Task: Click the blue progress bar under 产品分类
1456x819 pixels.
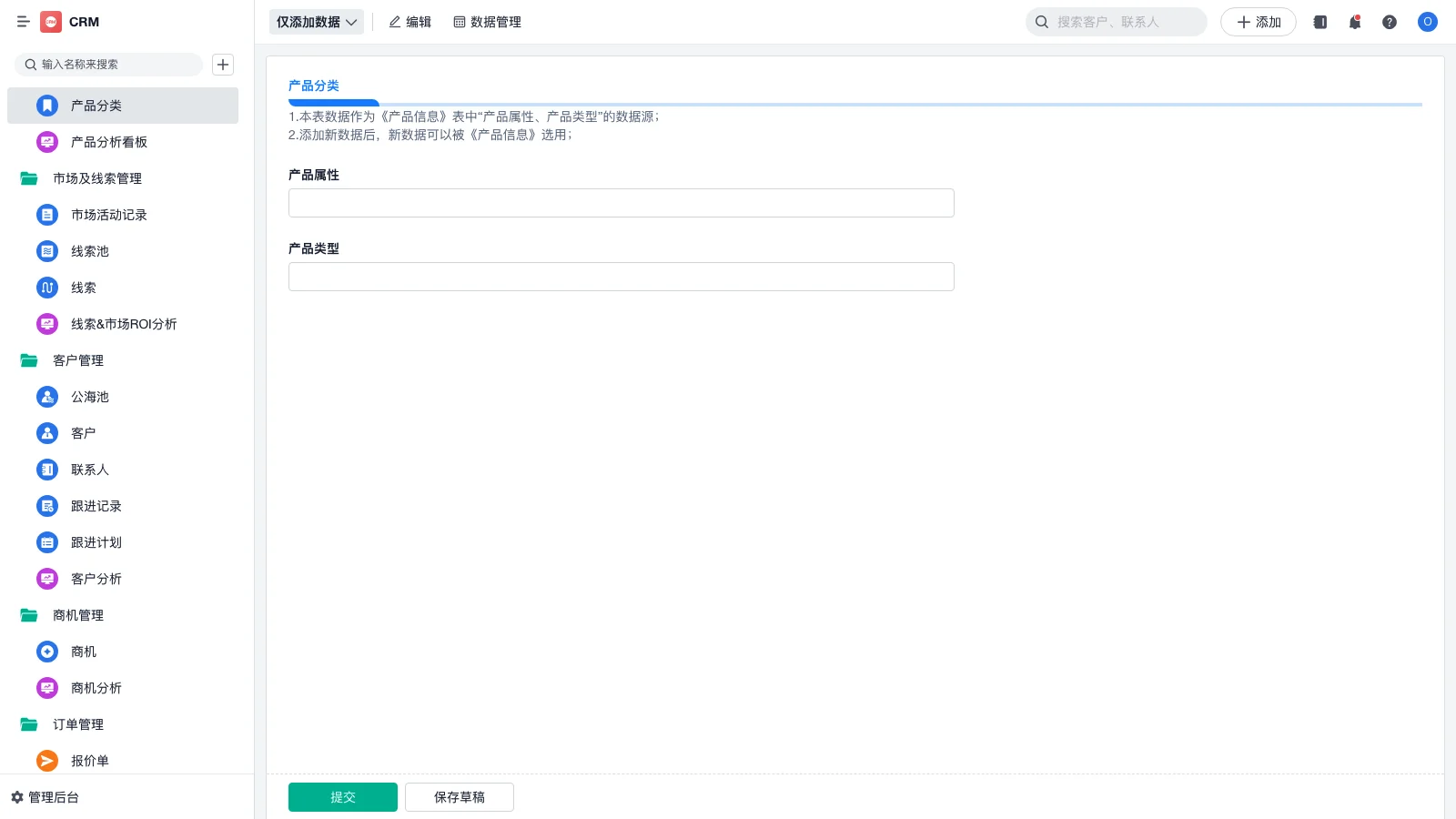Action: (333, 103)
